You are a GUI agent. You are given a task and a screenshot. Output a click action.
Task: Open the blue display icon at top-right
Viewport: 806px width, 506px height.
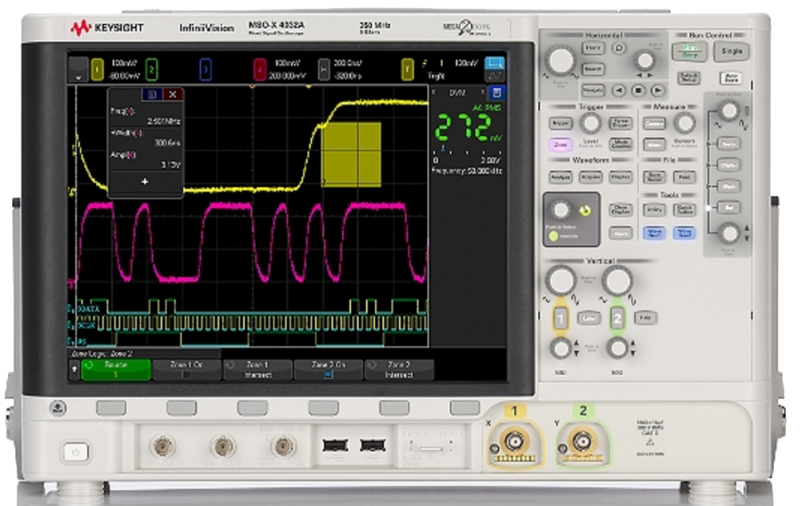pyautogui.click(x=494, y=63)
